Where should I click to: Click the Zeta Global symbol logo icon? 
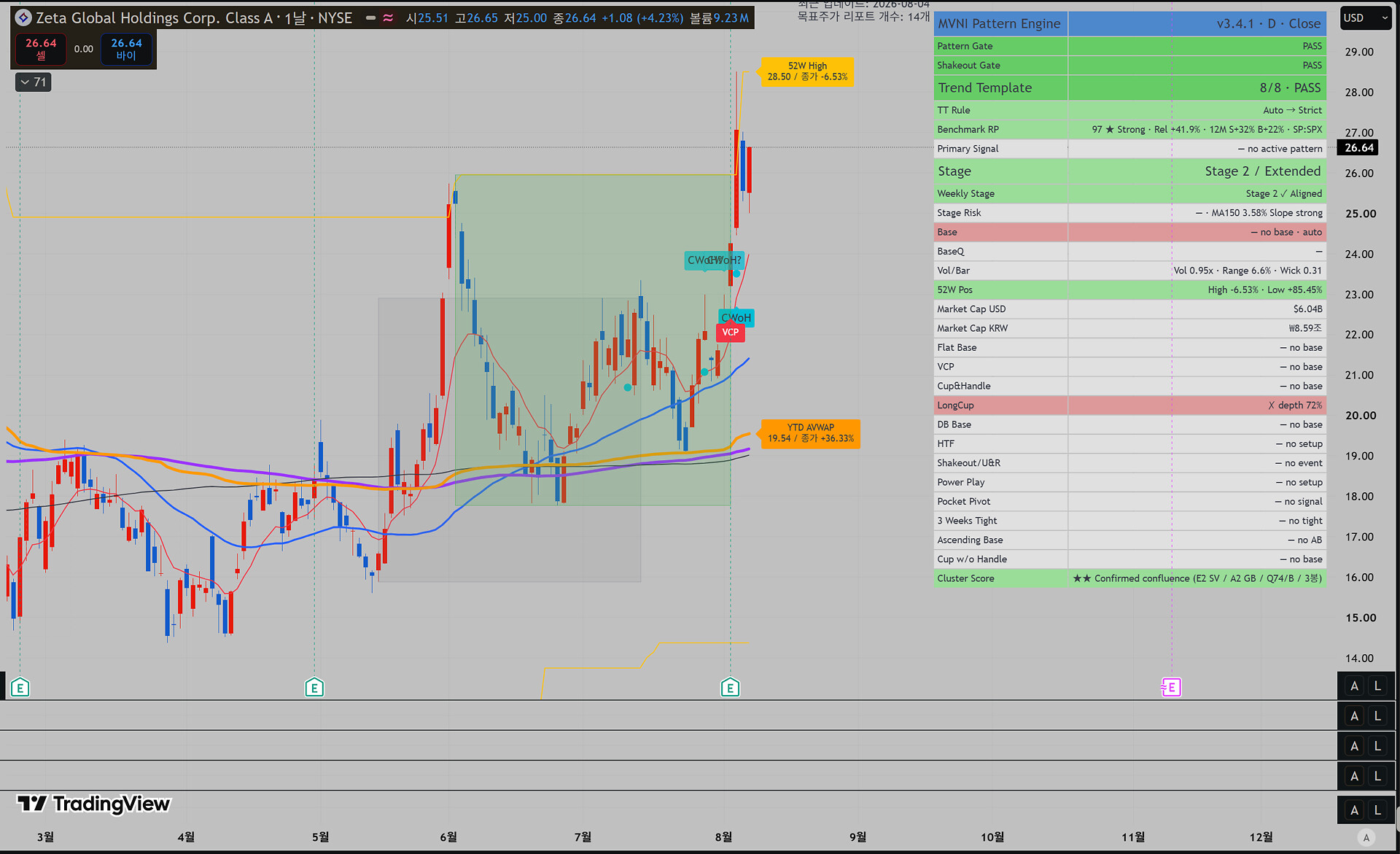point(23,18)
